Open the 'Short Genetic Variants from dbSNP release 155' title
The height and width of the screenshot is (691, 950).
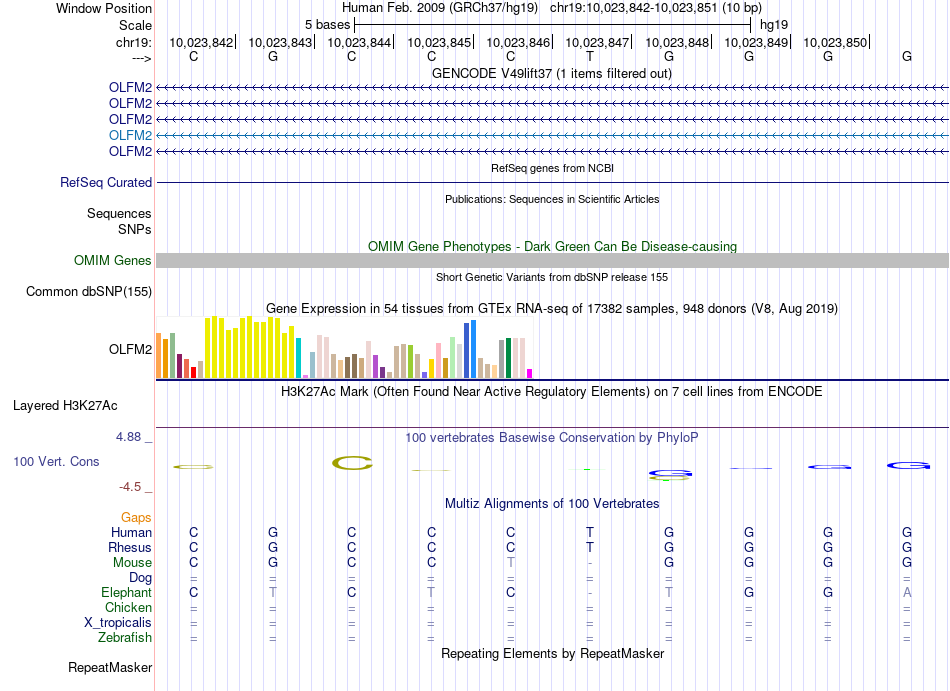coord(552,277)
